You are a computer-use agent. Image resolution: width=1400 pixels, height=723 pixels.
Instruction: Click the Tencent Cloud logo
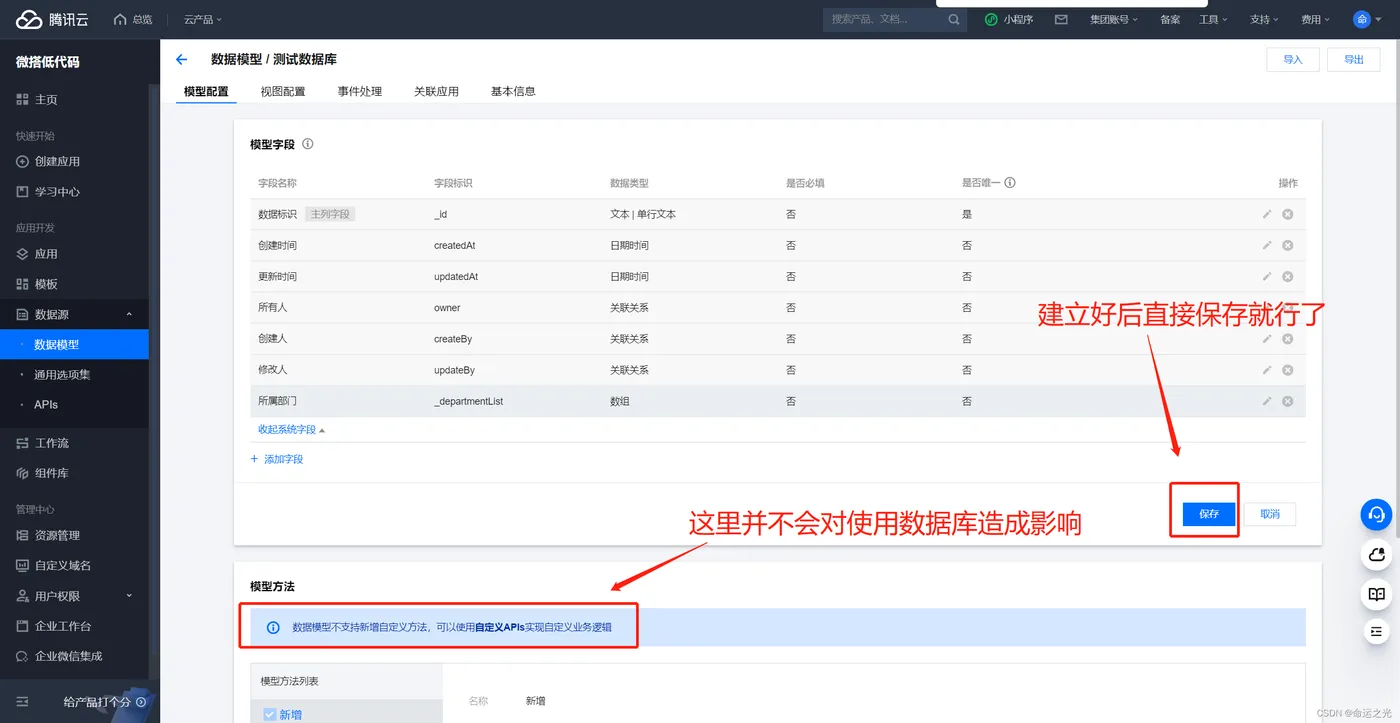(x=50, y=19)
